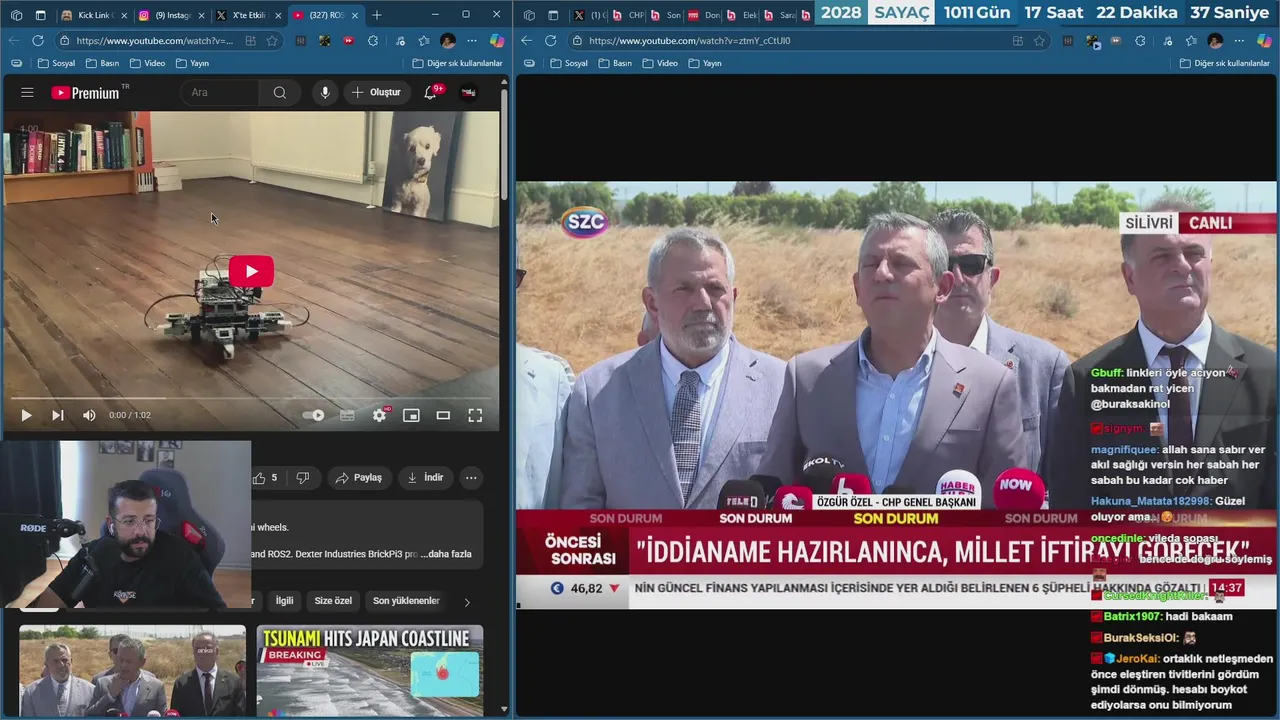Click the video progress bar

point(250,398)
